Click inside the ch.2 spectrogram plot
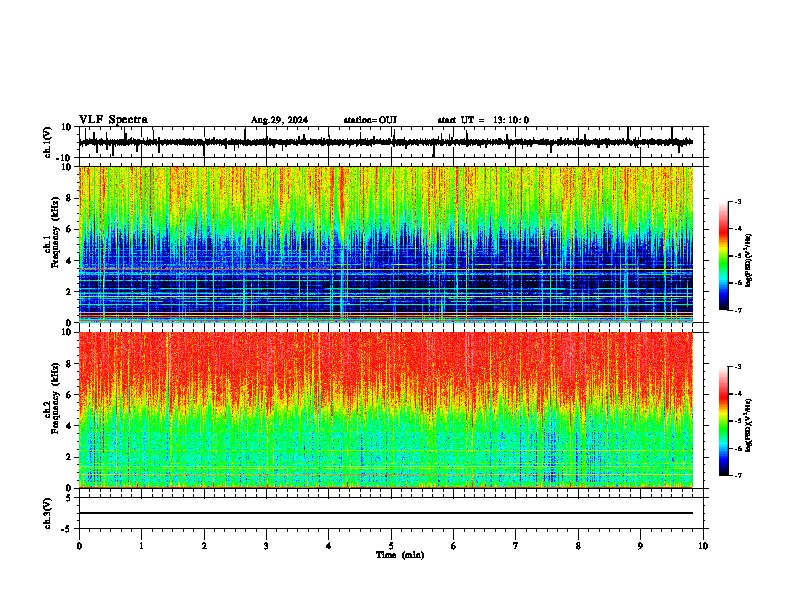Screen dimensions: 792x612 (x=386, y=410)
